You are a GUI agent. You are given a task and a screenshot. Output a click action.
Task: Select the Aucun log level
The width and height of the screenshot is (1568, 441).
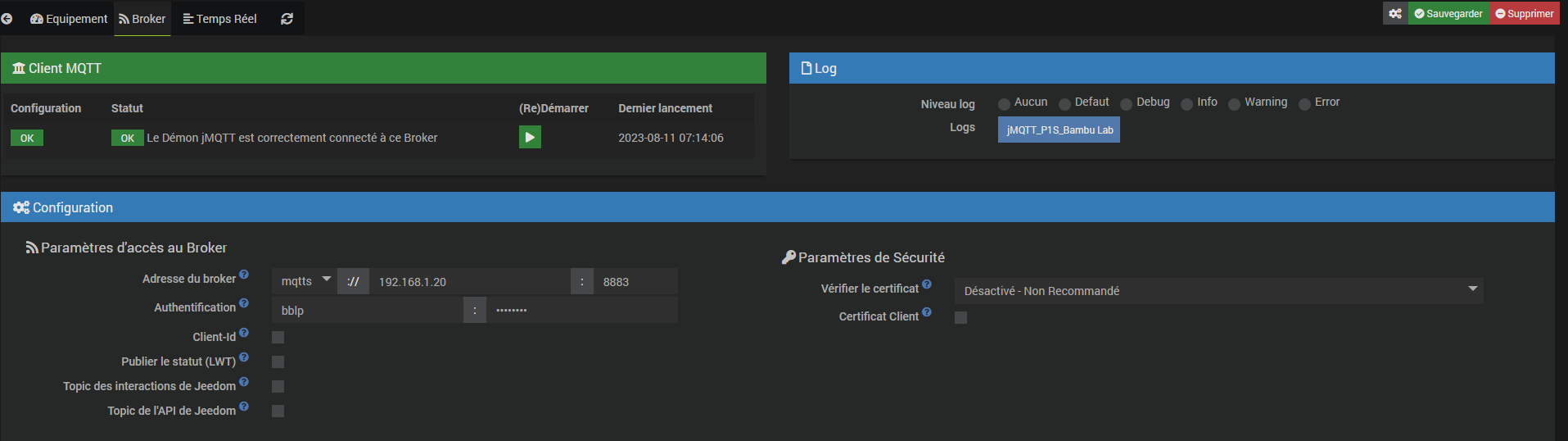(x=1004, y=104)
